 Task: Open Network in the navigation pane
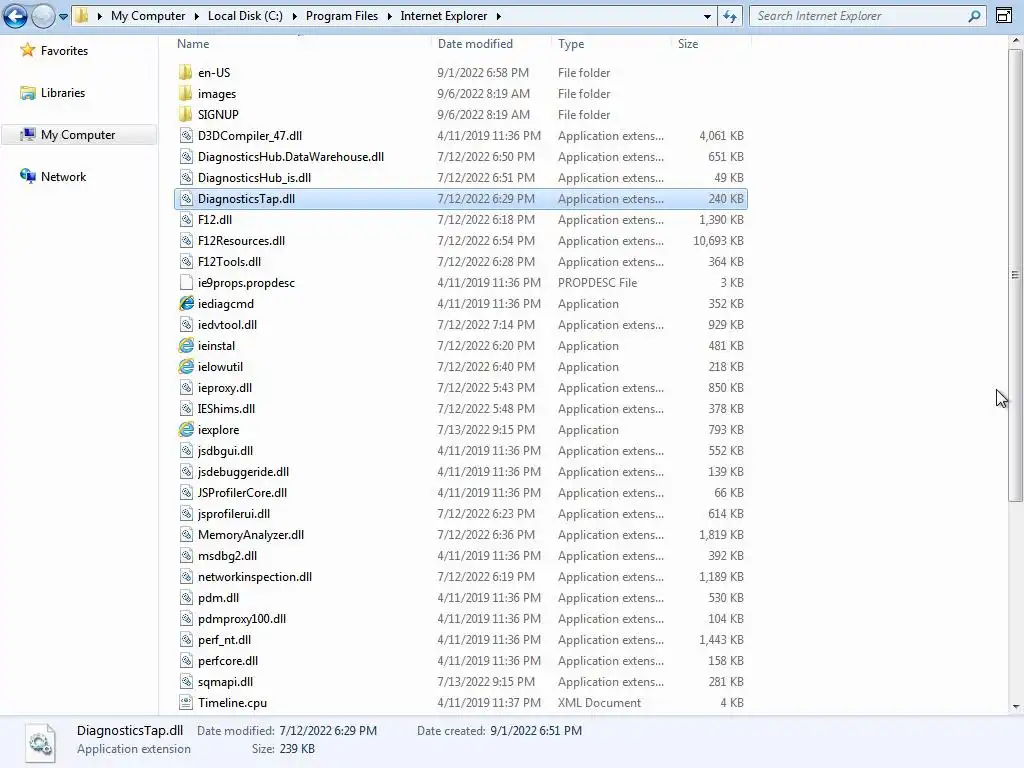click(x=63, y=176)
